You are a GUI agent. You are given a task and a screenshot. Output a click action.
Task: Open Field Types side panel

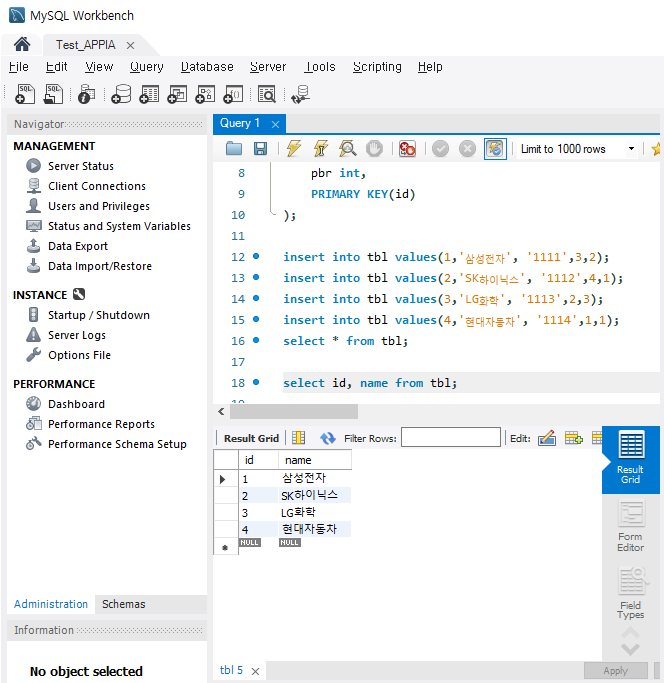tap(630, 593)
